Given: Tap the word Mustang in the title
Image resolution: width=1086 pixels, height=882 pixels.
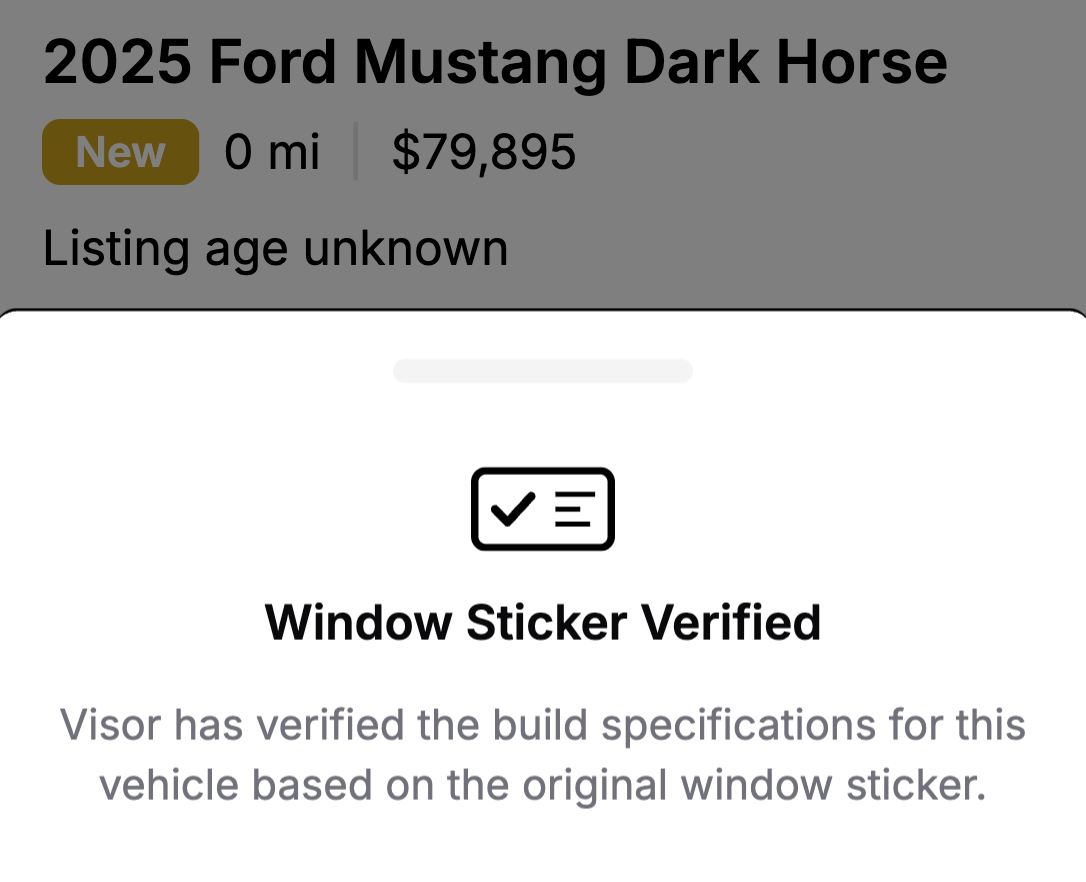Looking at the screenshot, I should [x=480, y=62].
